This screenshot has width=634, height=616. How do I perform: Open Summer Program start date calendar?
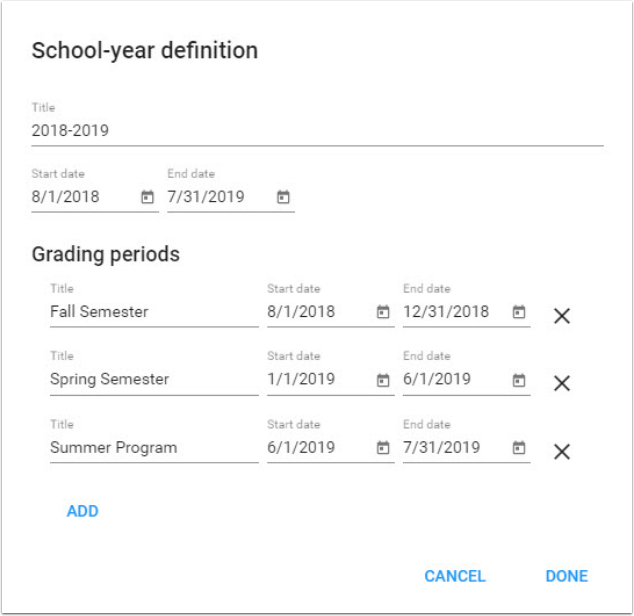tap(382, 448)
